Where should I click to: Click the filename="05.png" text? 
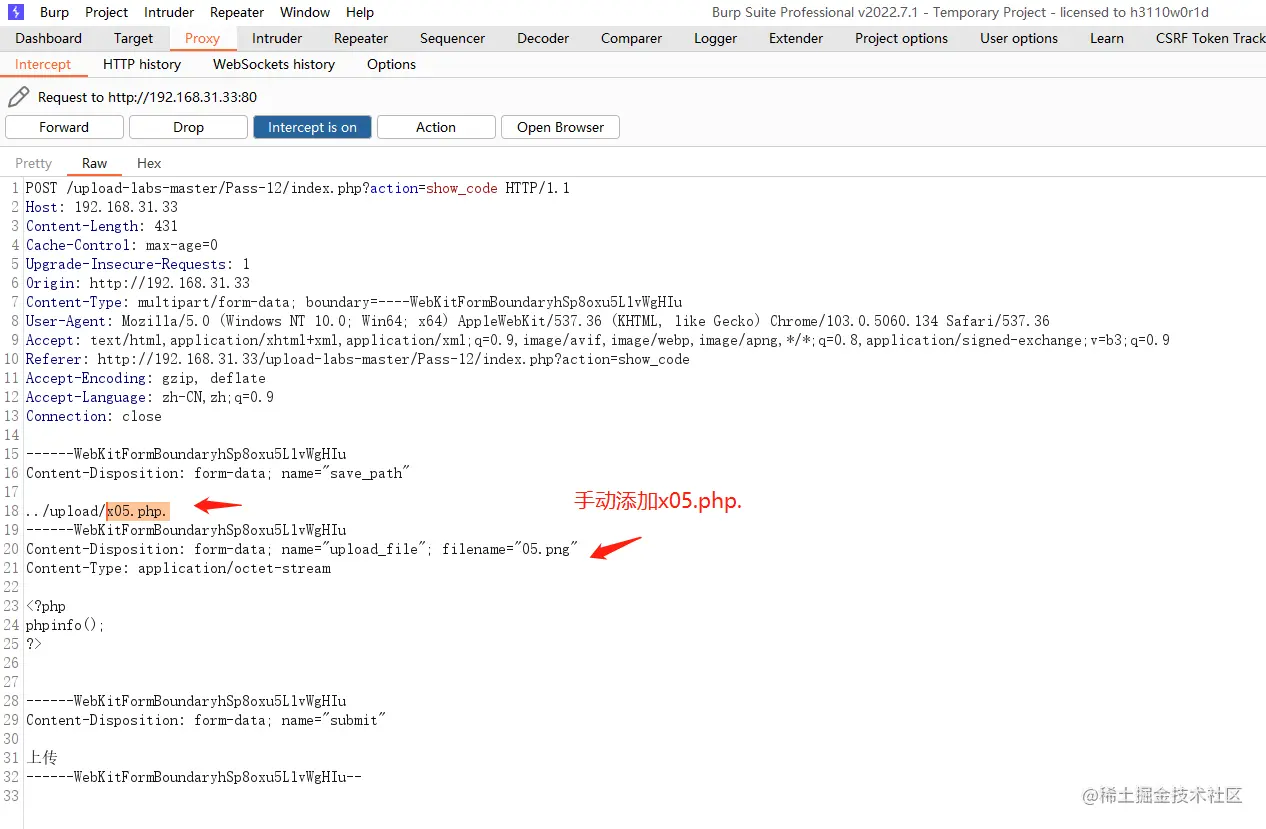(x=510, y=549)
